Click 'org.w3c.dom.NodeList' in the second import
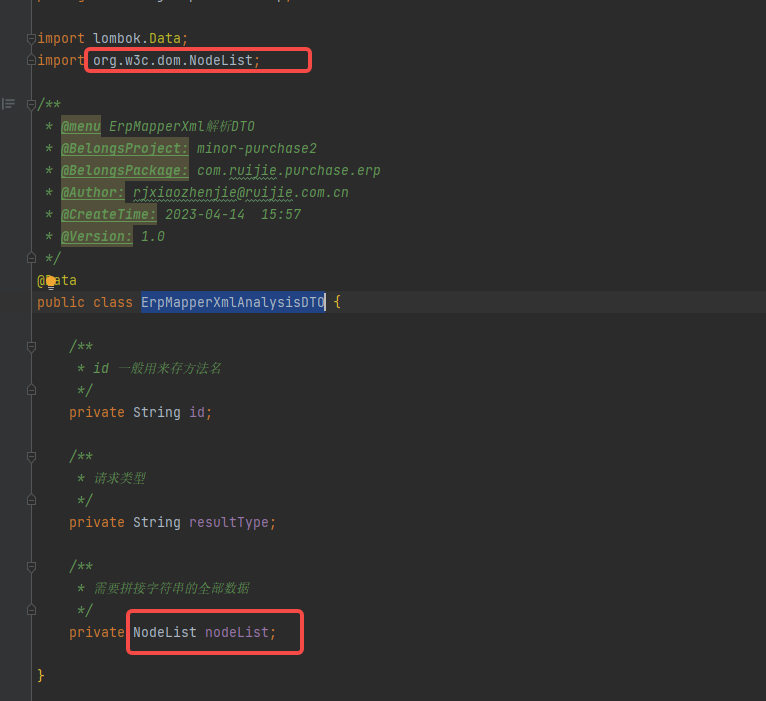The width and height of the screenshot is (766, 701). (x=173, y=60)
